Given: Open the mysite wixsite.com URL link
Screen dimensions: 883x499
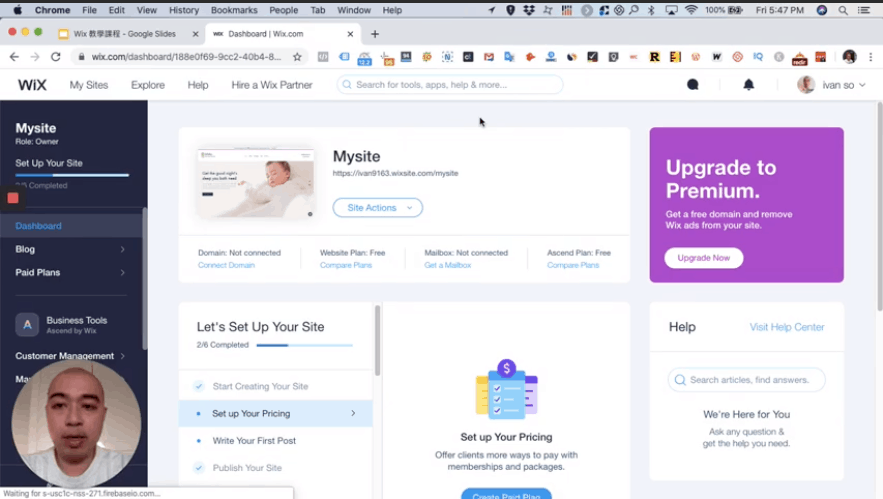Looking at the screenshot, I should (x=395, y=173).
